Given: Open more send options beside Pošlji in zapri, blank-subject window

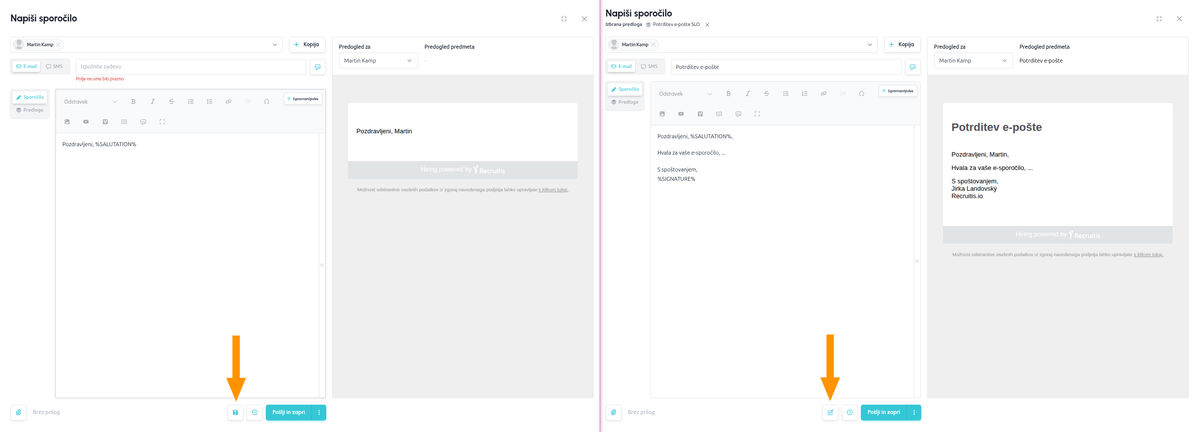Looking at the screenshot, I should pos(319,412).
